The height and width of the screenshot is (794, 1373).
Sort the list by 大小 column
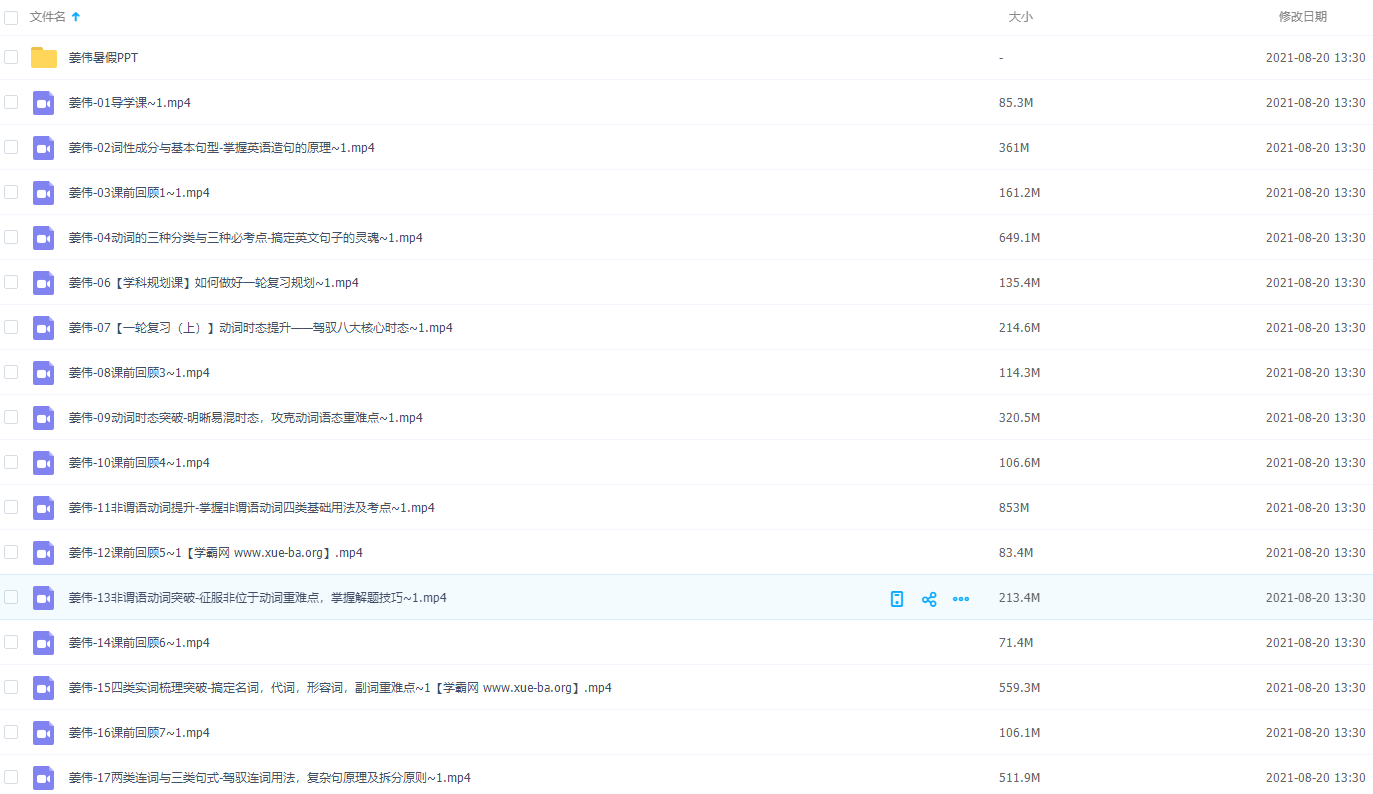point(1020,17)
